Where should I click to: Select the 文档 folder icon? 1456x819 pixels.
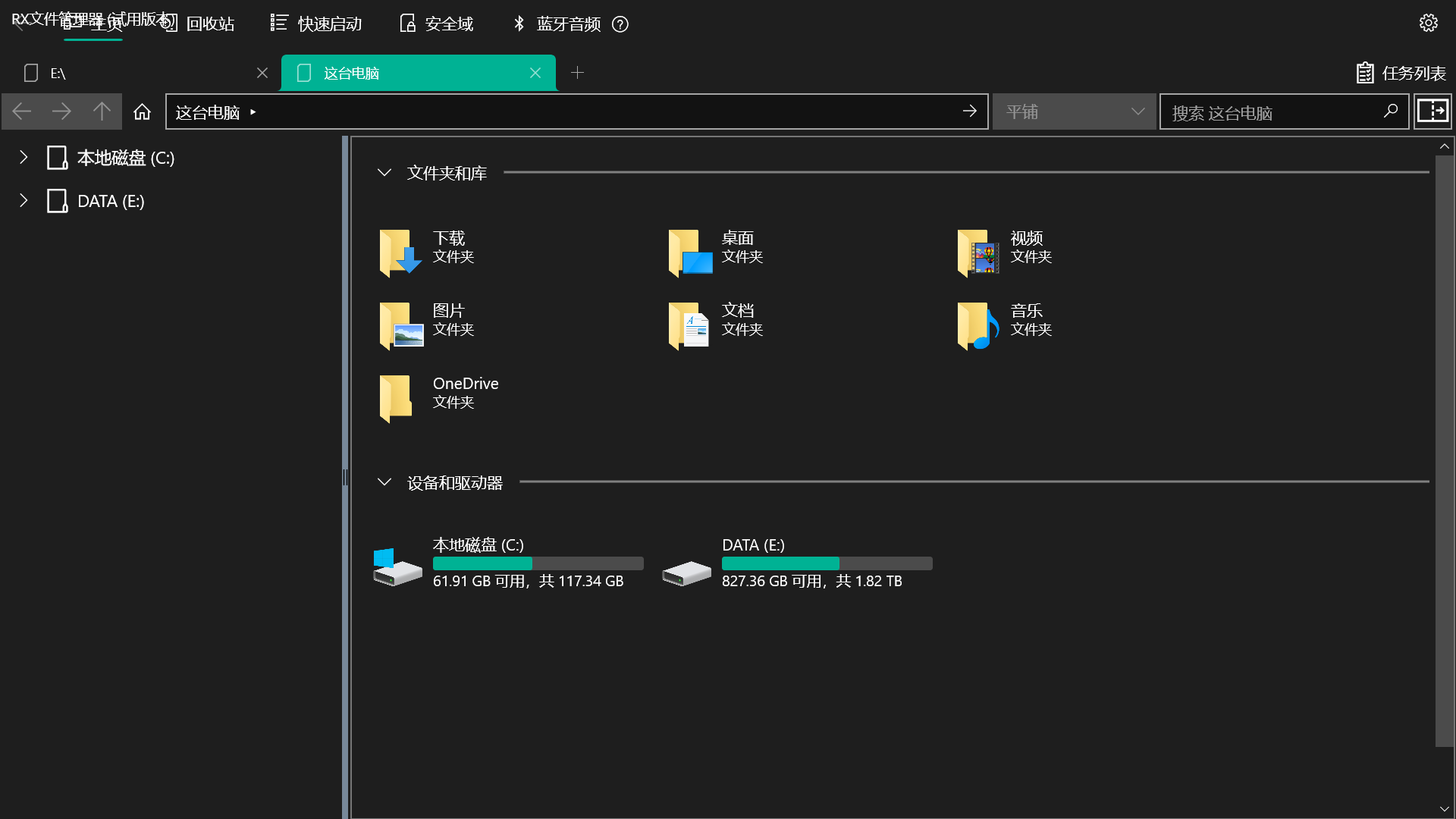click(x=688, y=325)
